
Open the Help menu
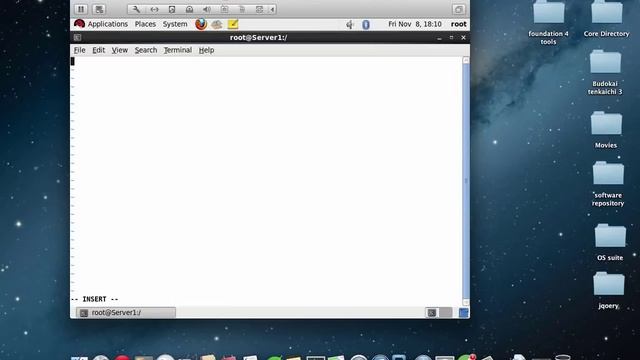[206, 50]
